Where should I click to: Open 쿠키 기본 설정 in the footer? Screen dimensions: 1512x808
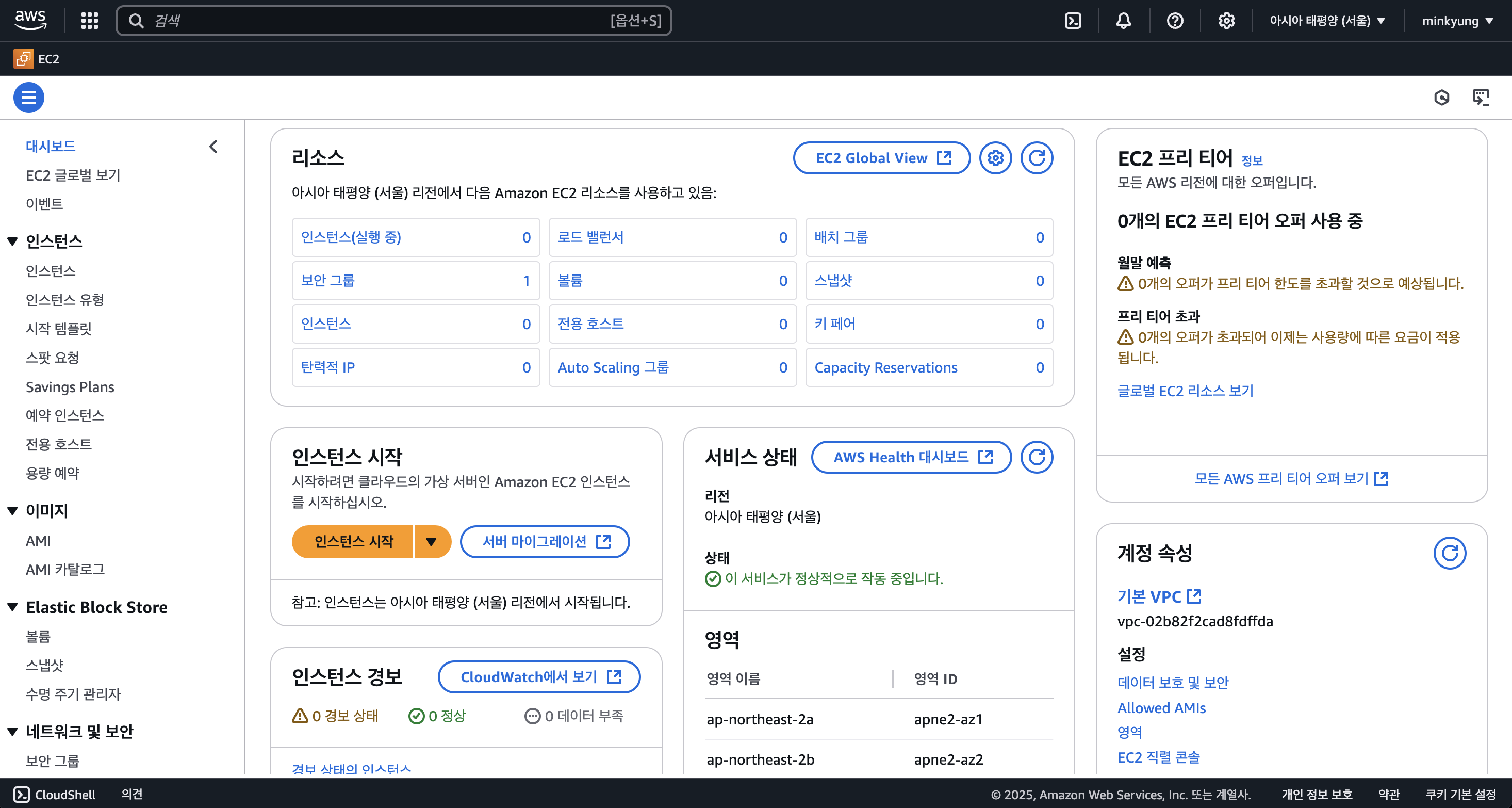[x=1460, y=794]
